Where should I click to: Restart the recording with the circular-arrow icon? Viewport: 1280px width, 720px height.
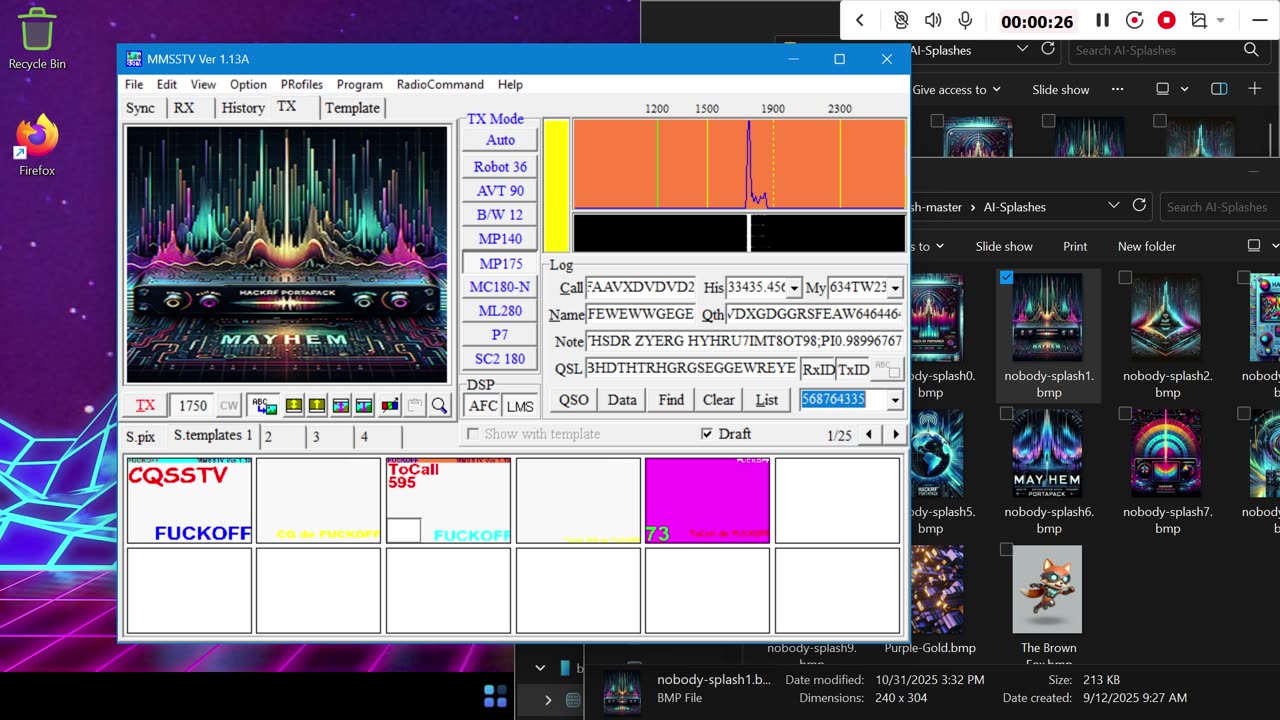pyautogui.click(x=1134, y=20)
